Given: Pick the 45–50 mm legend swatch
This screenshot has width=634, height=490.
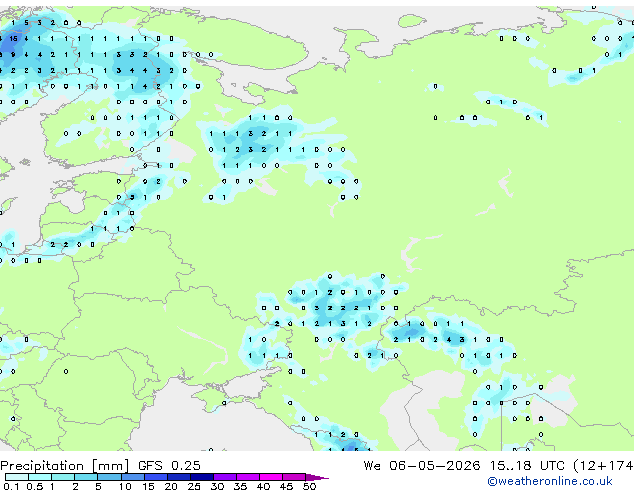Looking at the screenshot, I should [294, 477].
